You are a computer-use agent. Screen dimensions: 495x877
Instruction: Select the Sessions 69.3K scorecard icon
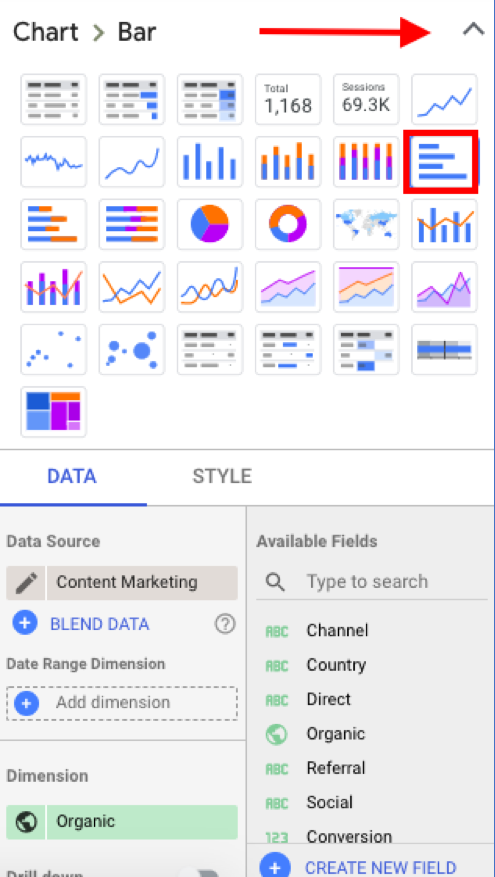click(x=366, y=99)
